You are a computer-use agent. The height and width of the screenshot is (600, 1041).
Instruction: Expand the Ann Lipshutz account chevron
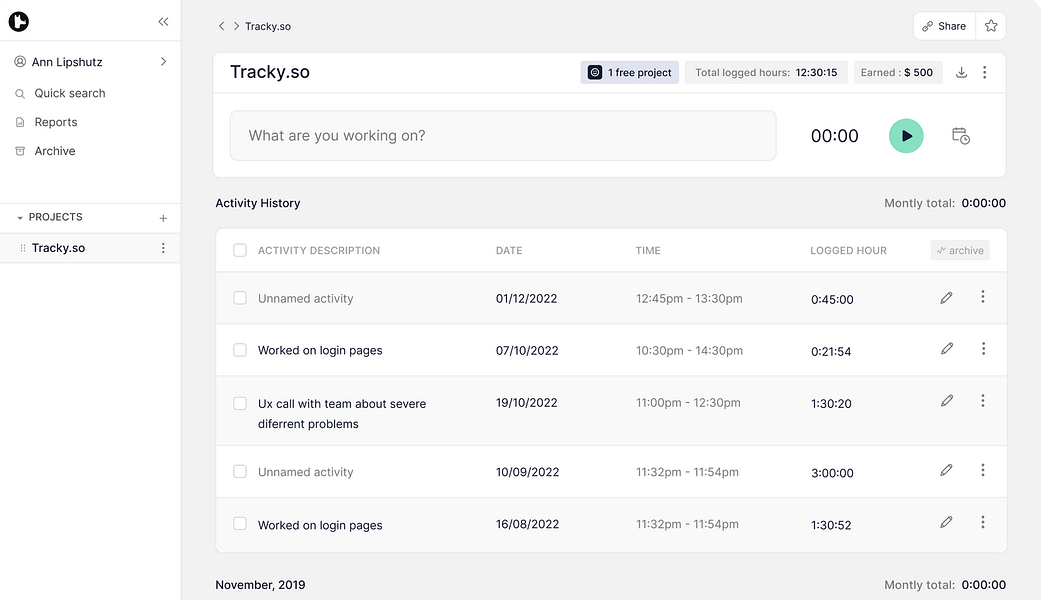point(163,62)
